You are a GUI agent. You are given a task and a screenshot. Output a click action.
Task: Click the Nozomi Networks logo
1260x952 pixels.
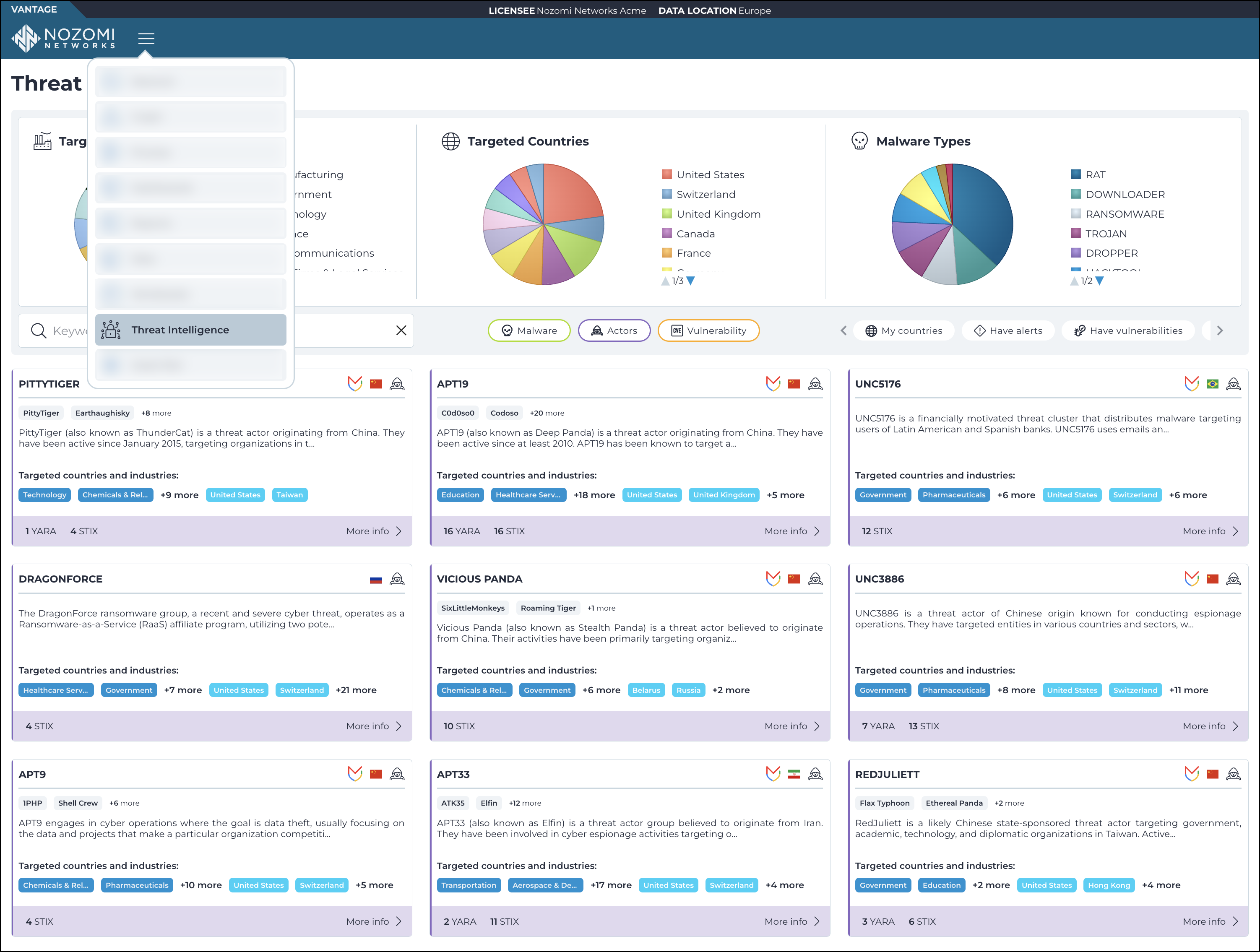coord(63,38)
